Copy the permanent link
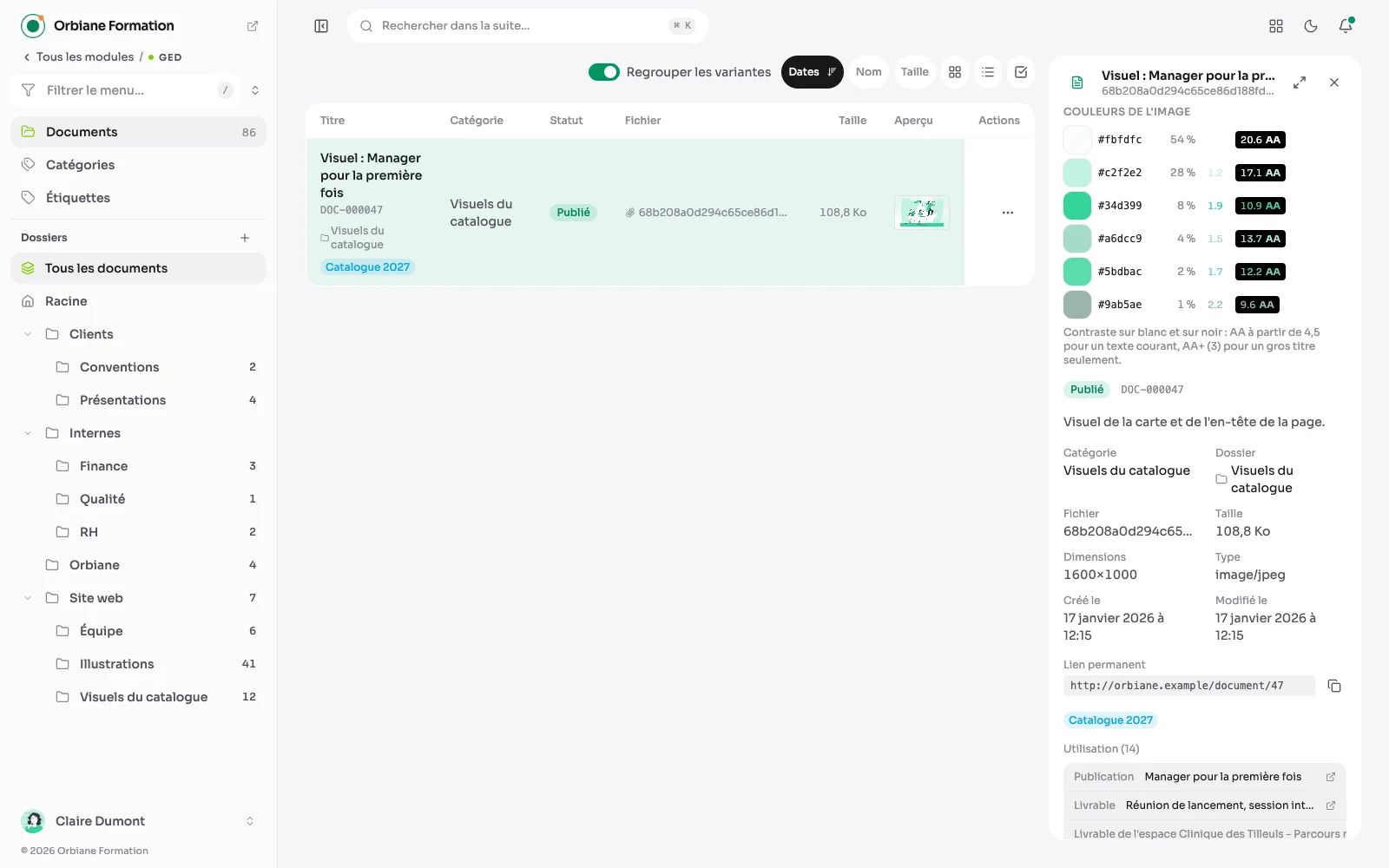 click(1334, 686)
